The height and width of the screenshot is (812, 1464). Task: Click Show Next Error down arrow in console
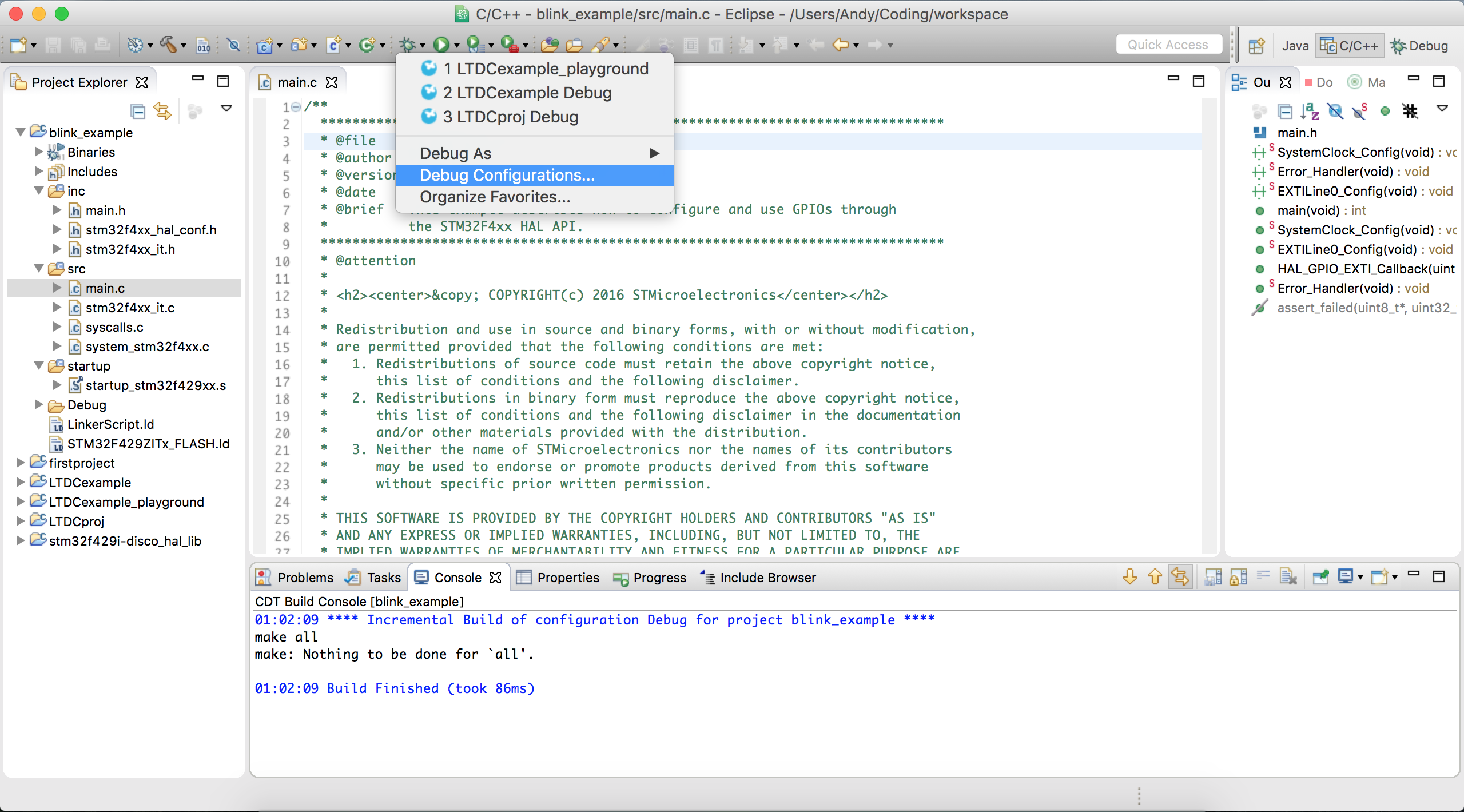click(x=1130, y=578)
